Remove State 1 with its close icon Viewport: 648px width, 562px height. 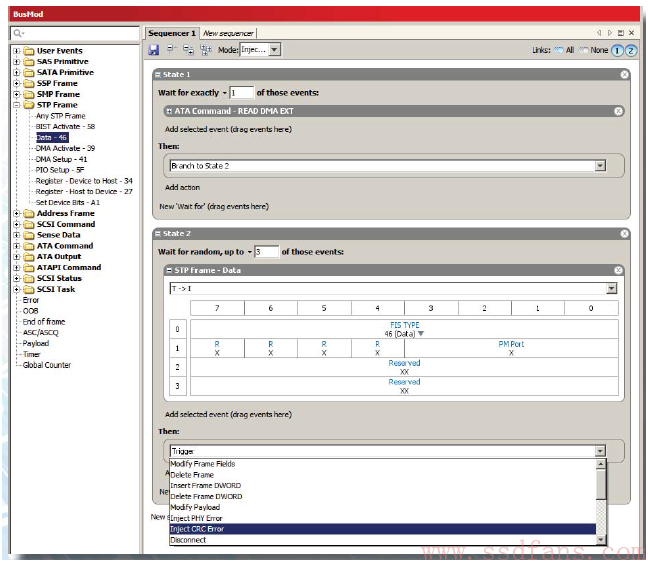click(x=624, y=74)
